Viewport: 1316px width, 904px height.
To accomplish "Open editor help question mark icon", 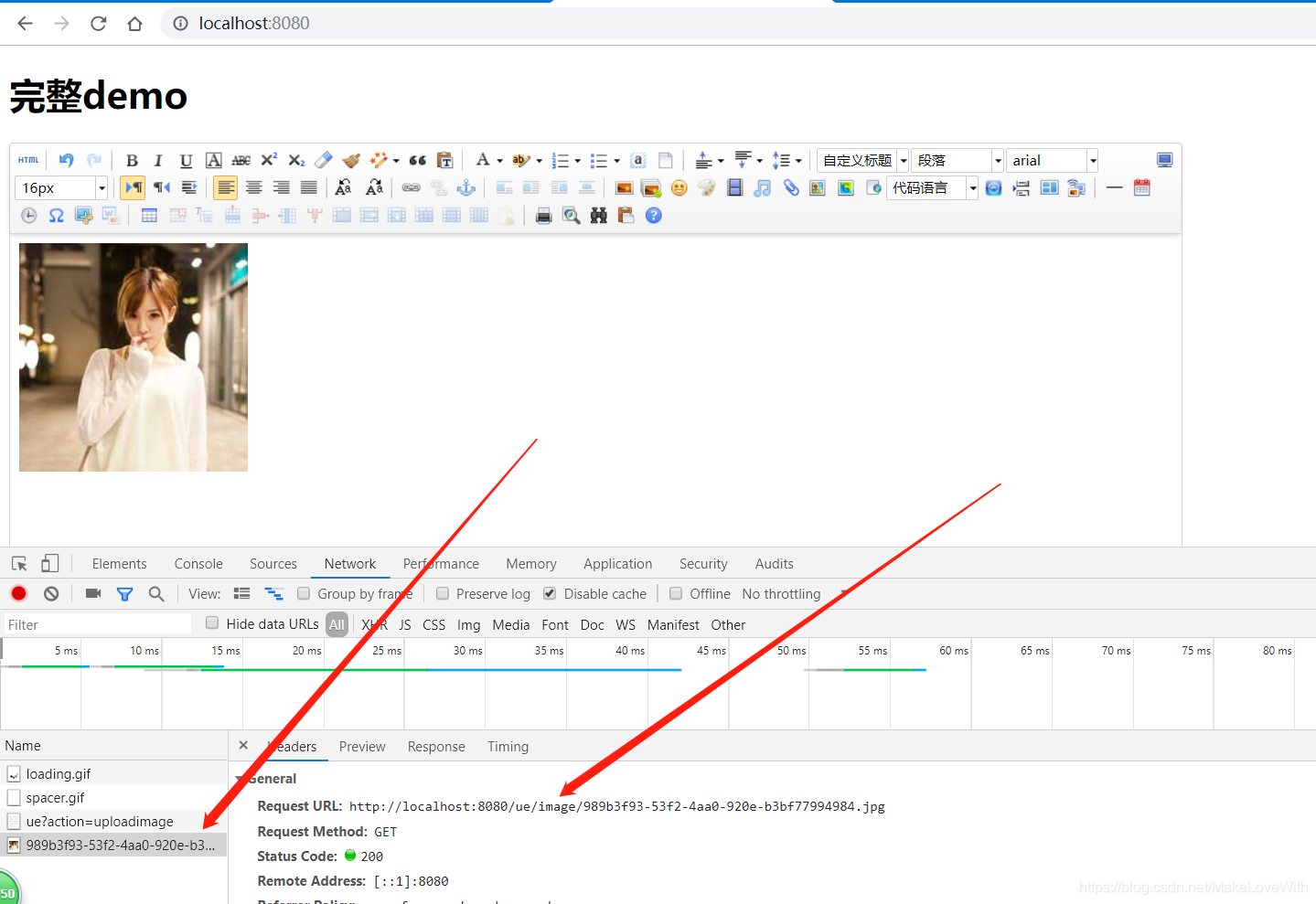I will pos(654,216).
